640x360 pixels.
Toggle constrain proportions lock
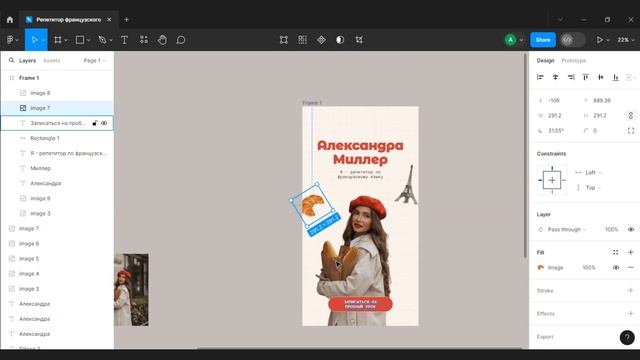[631, 116]
